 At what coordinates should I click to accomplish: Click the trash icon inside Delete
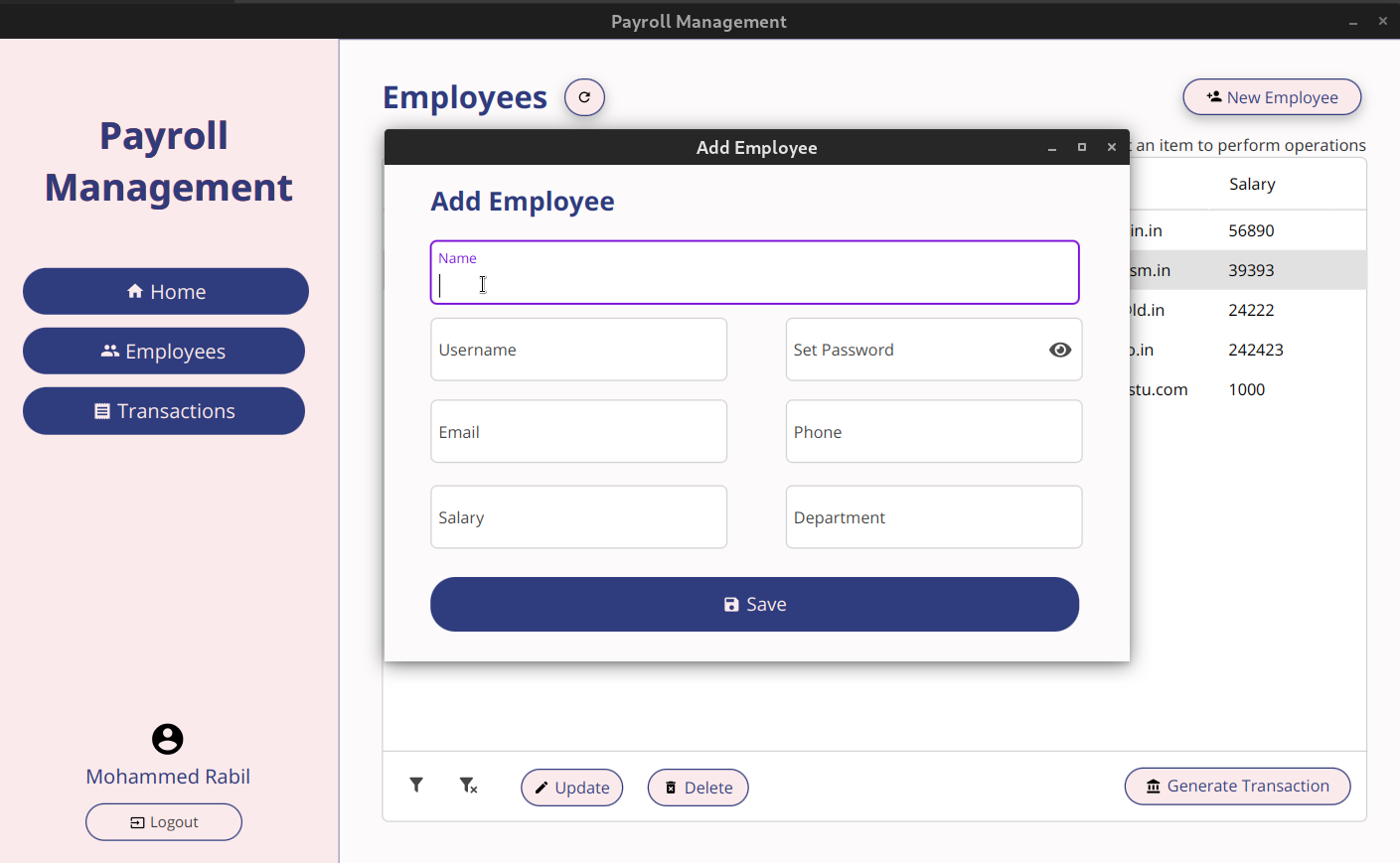tap(671, 788)
